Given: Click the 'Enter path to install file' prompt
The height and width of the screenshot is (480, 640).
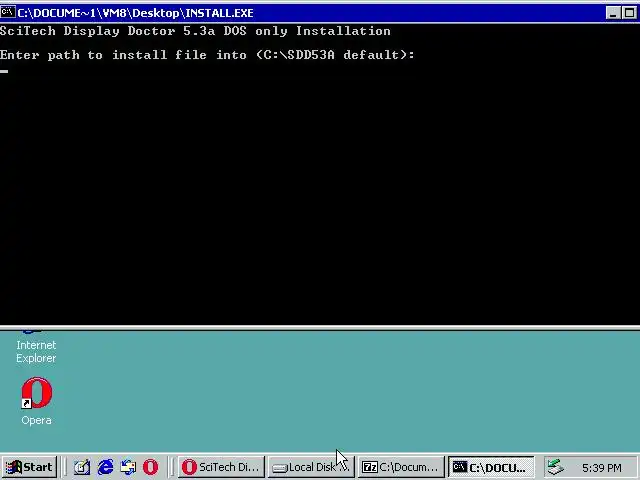Looking at the screenshot, I should point(207,55).
